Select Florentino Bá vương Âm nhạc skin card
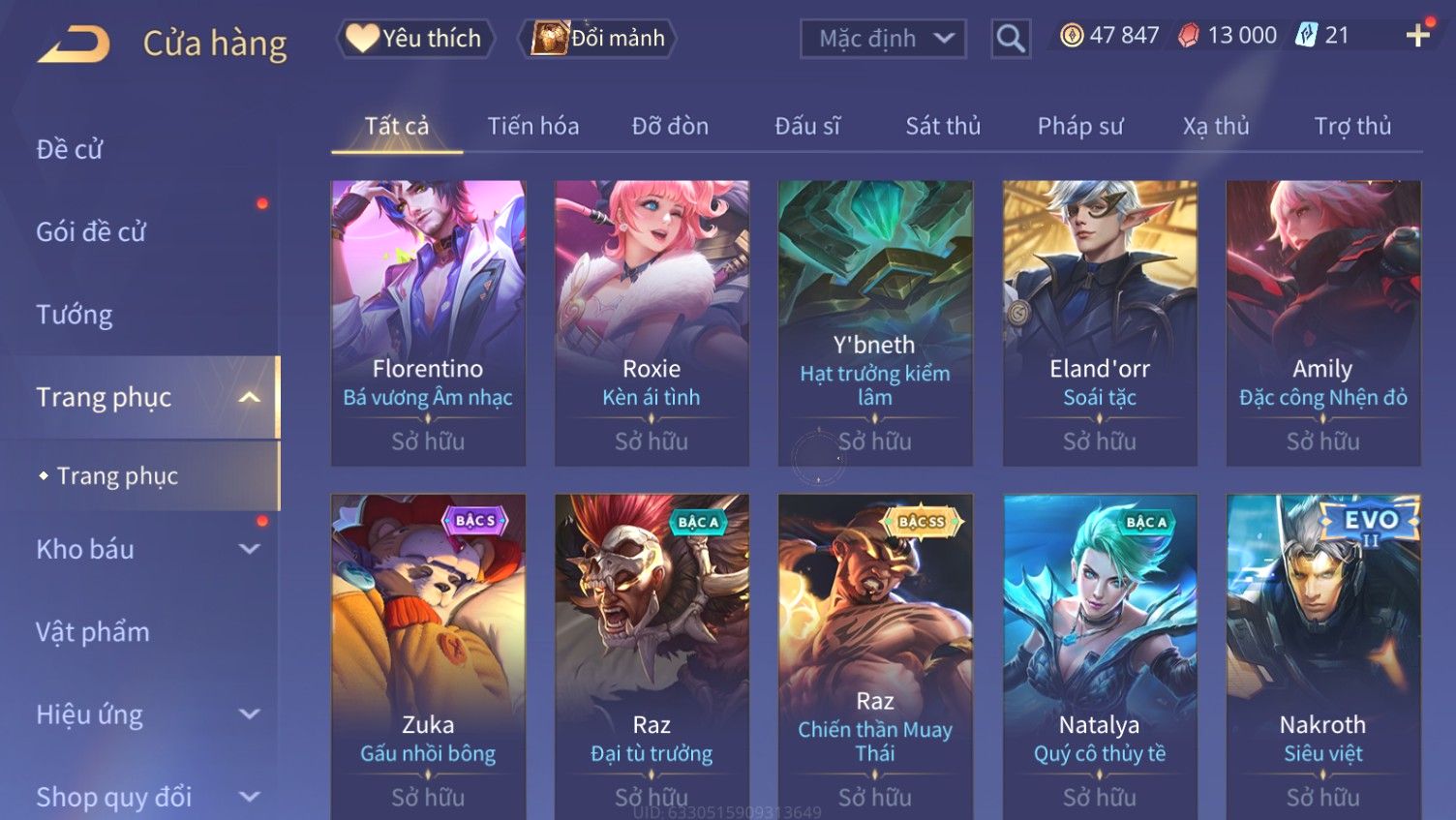Screen dimensions: 1456x820 (428, 323)
